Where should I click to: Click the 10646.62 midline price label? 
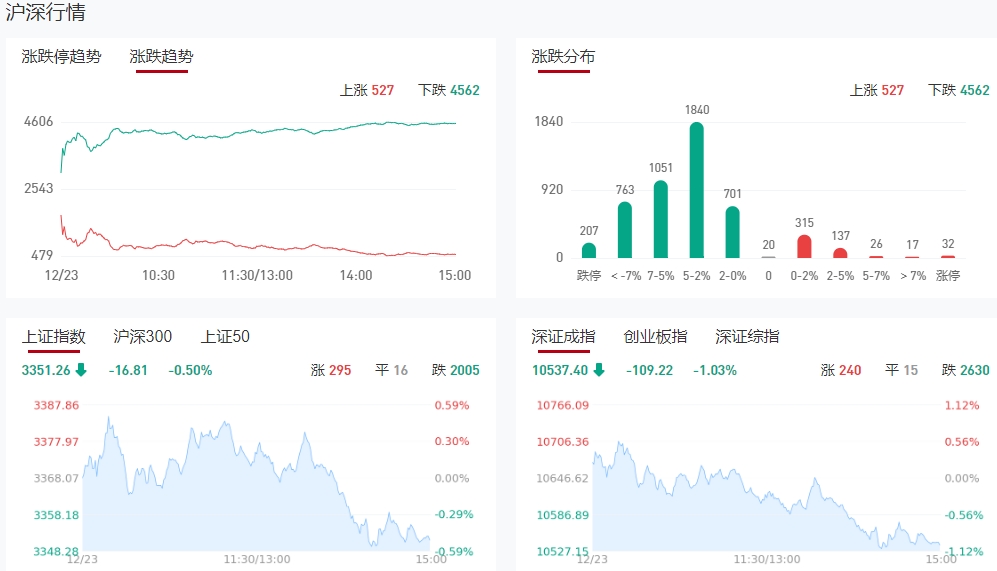coord(563,478)
